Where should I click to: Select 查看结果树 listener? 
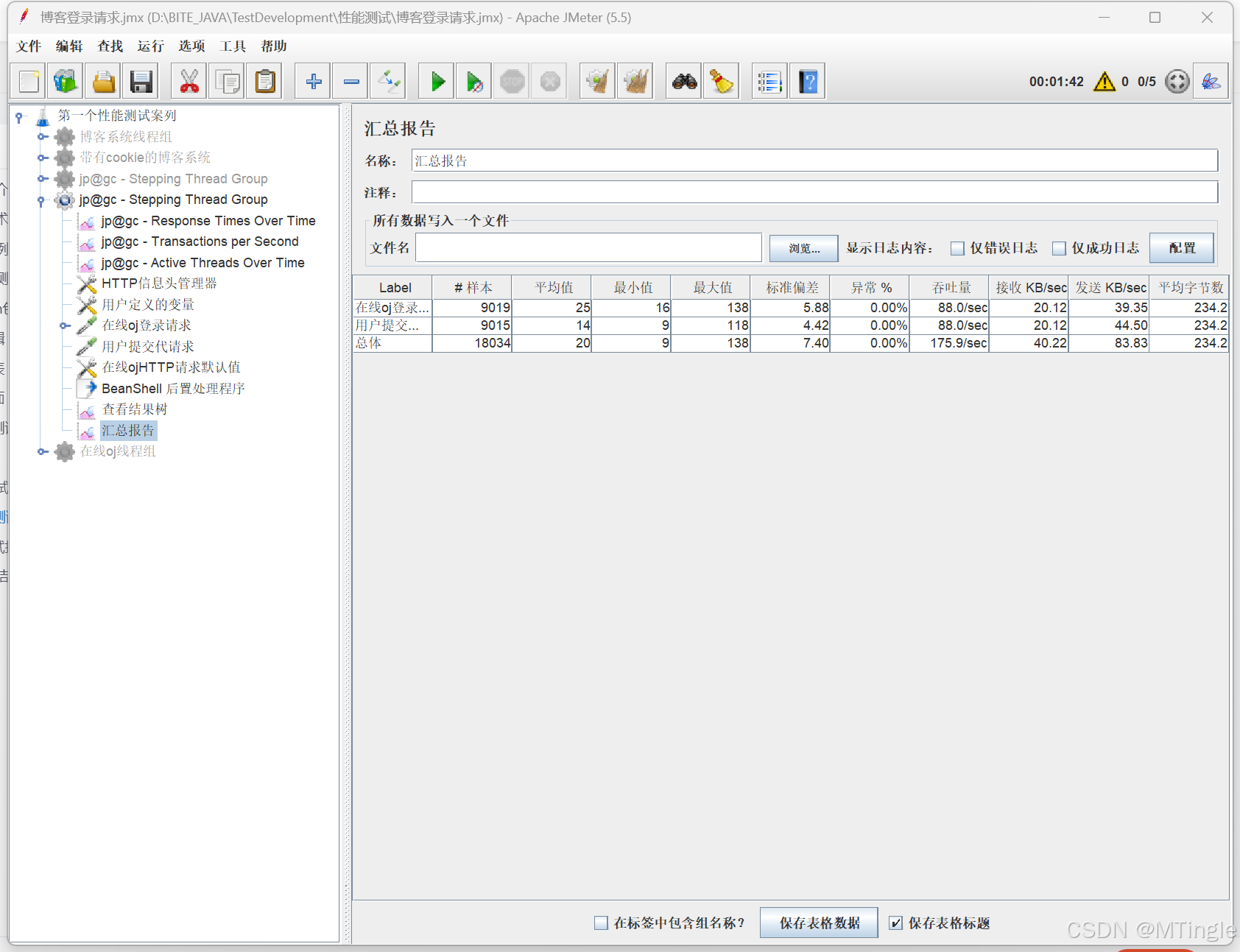point(135,409)
